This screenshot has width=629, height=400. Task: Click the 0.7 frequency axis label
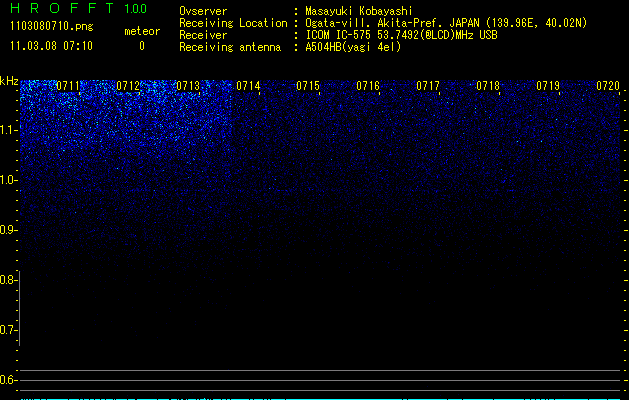pyautogui.click(x=8, y=330)
